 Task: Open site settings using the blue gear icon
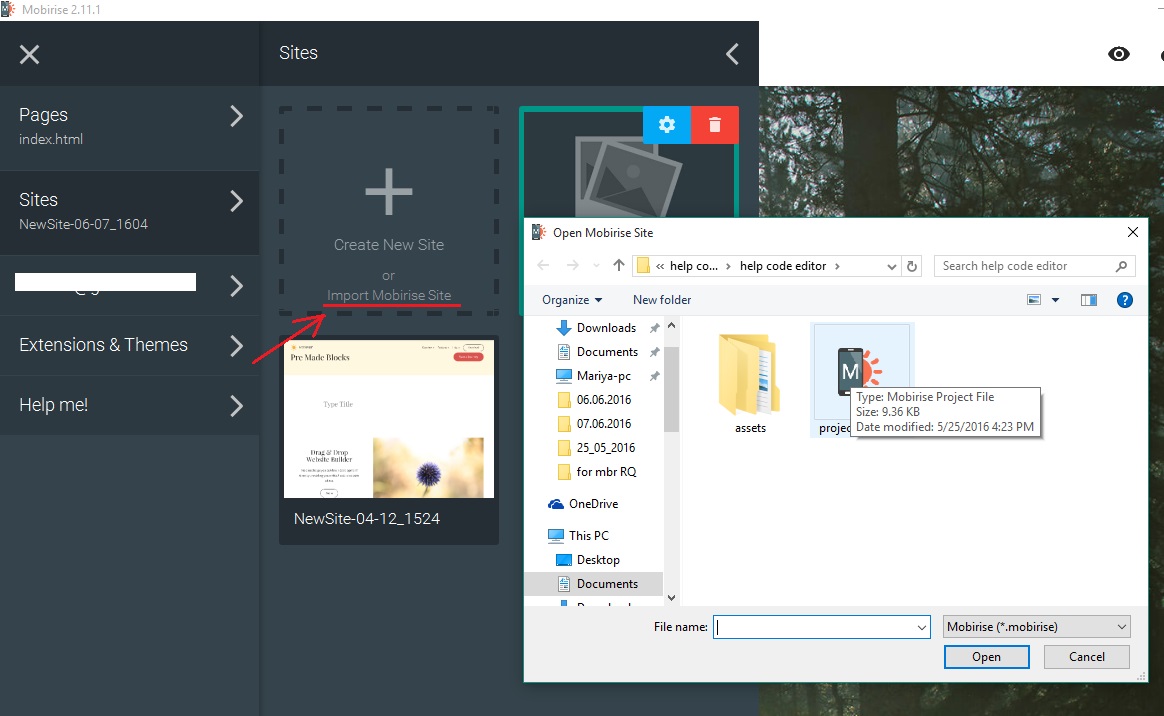click(667, 124)
